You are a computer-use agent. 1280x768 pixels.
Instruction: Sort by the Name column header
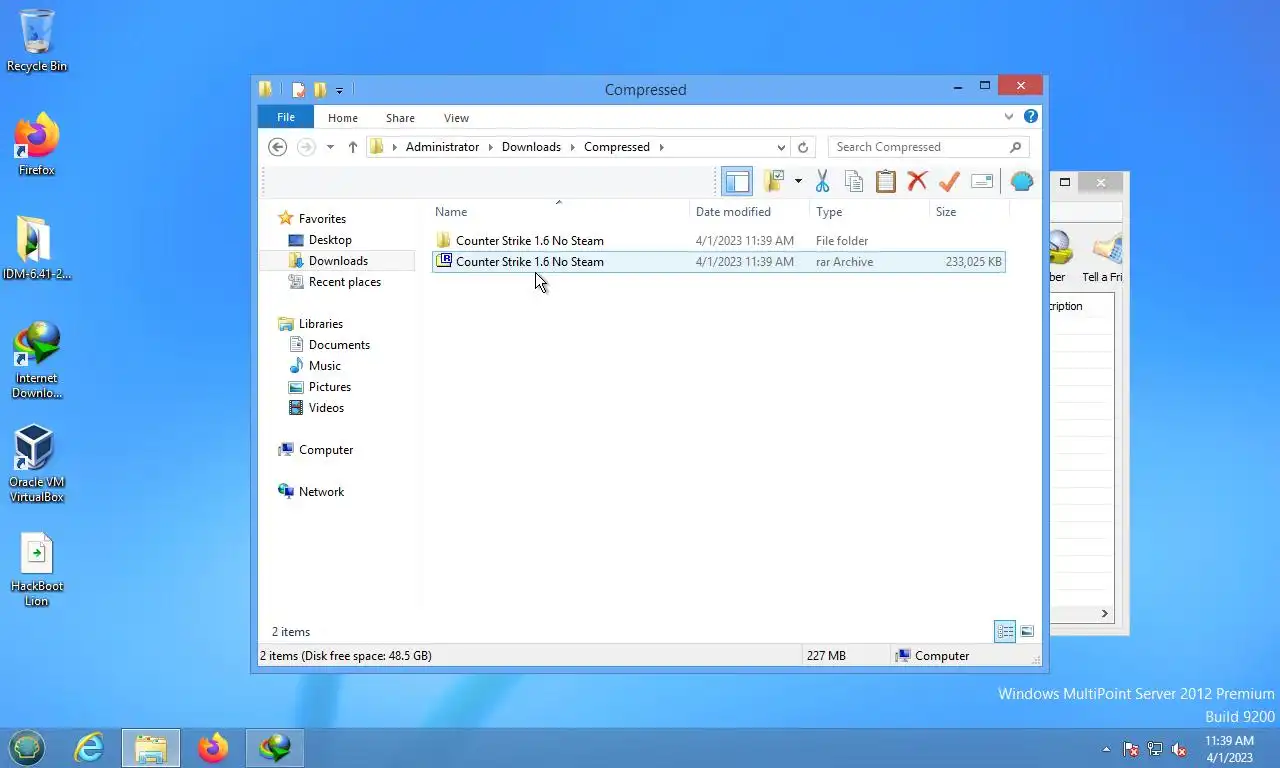click(x=560, y=212)
